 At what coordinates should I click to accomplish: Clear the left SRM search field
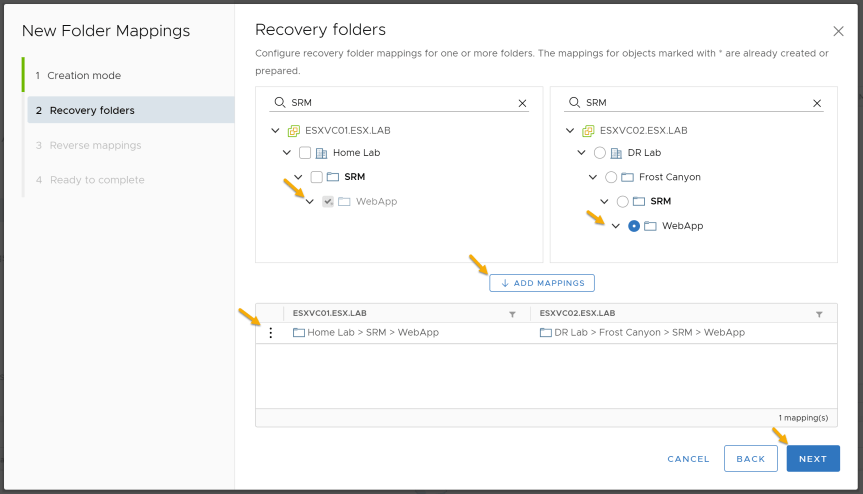click(x=522, y=103)
